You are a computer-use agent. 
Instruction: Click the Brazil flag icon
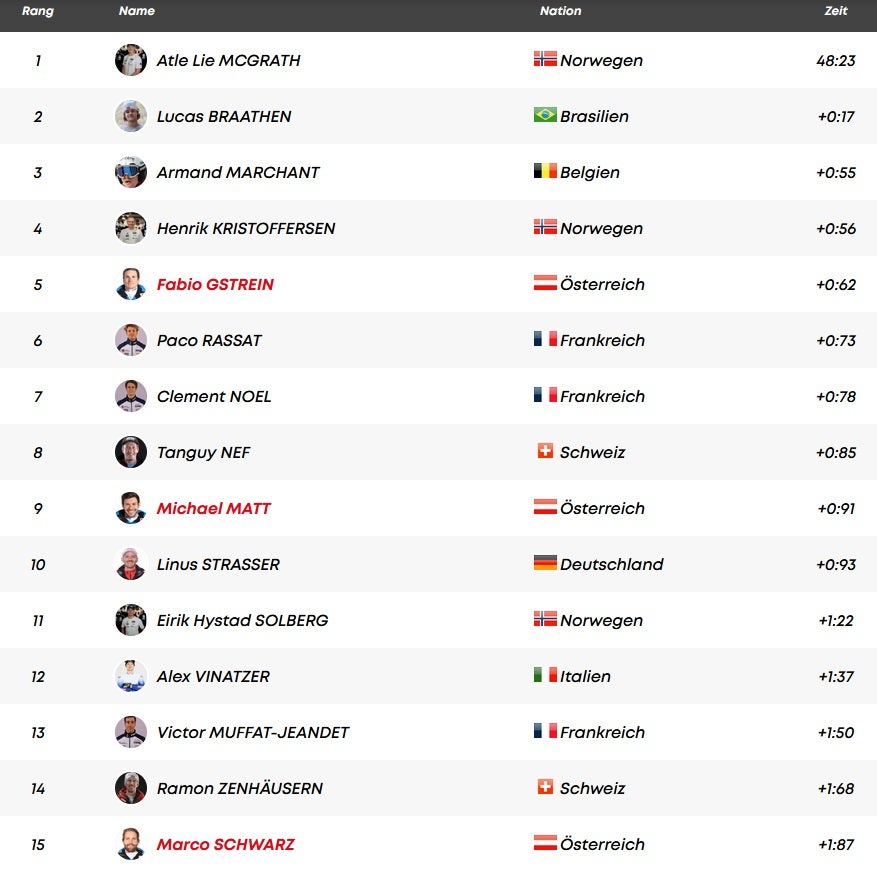(545, 115)
